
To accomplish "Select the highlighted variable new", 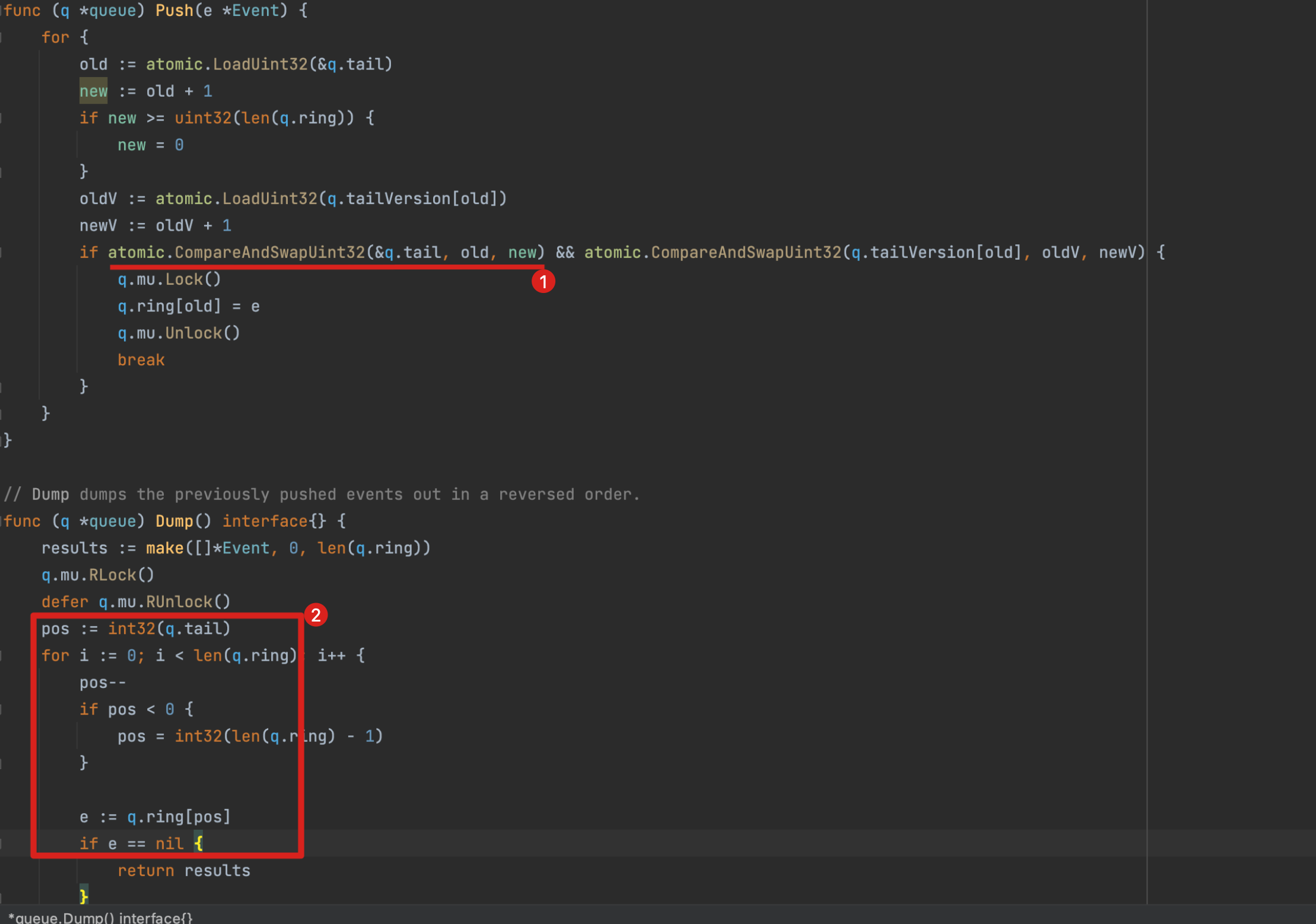I will [93, 91].
